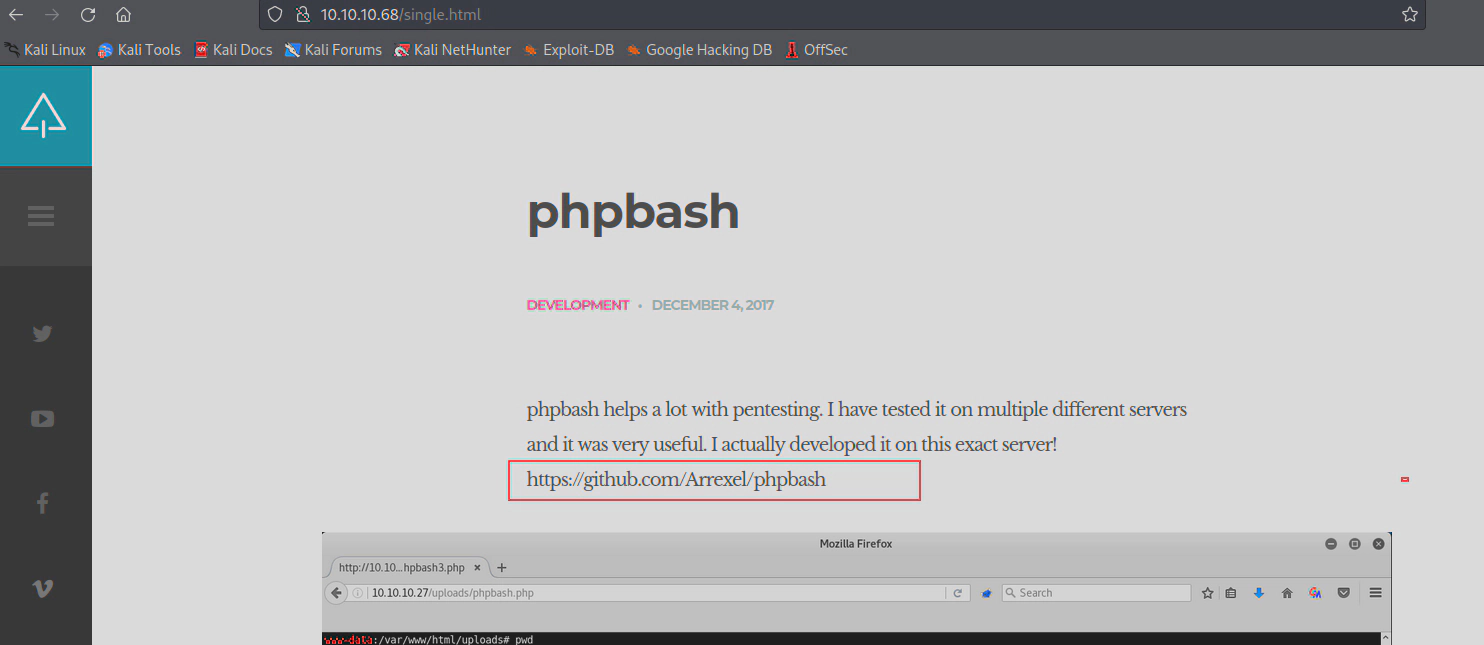Click the DEVELOPMENT category link
Image resolution: width=1484 pixels, height=645 pixels.
point(578,305)
